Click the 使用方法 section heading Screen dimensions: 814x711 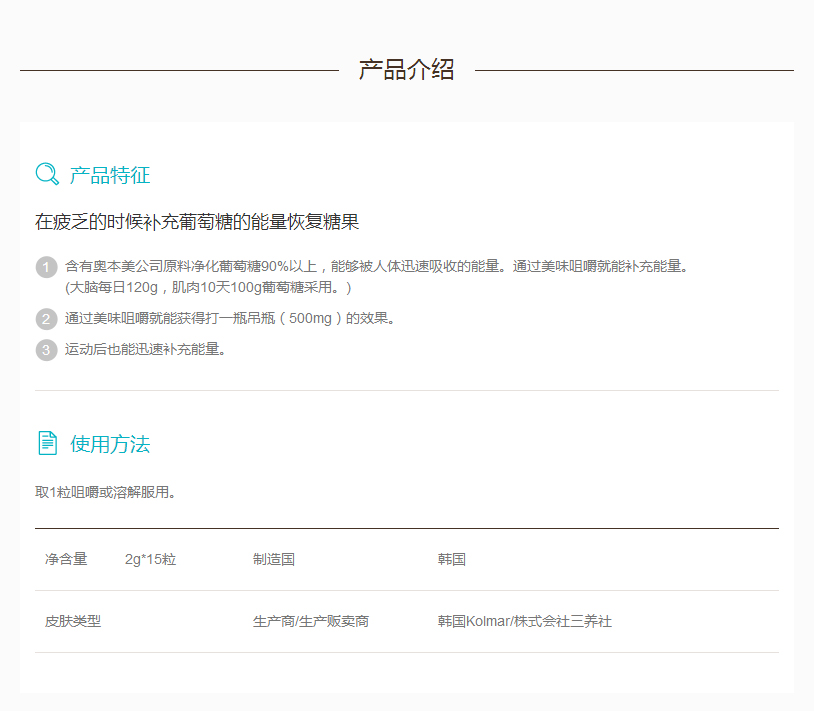tap(110, 444)
